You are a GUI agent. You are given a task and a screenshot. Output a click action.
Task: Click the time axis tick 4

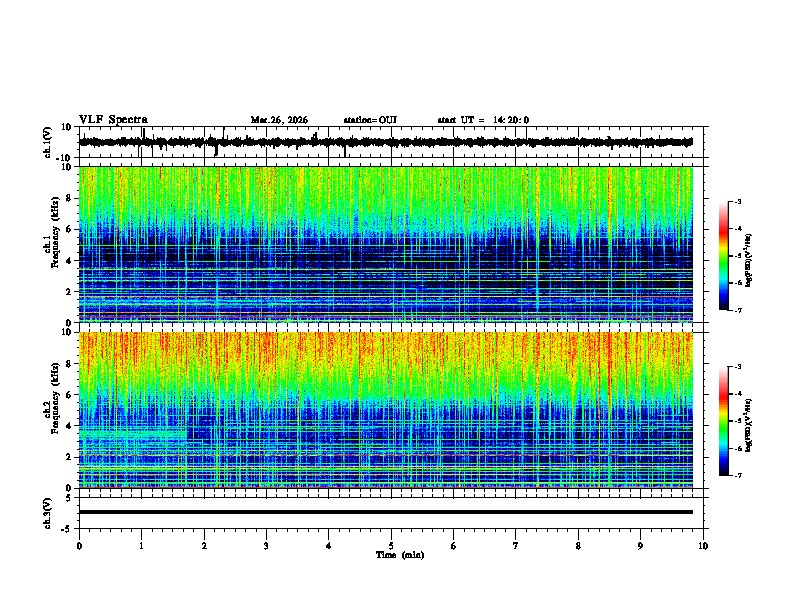(x=329, y=546)
